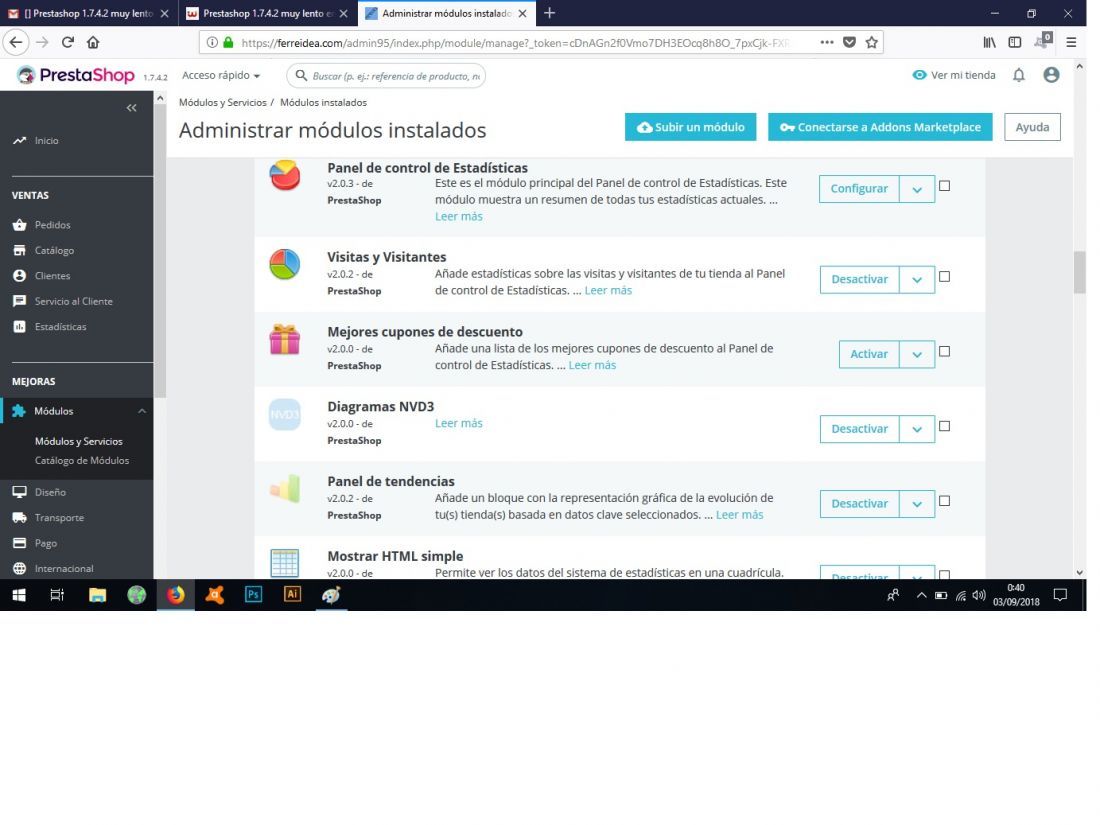Go to Firefox home page
The width and height of the screenshot is (1100, 825).
click(x=93, y=43)
